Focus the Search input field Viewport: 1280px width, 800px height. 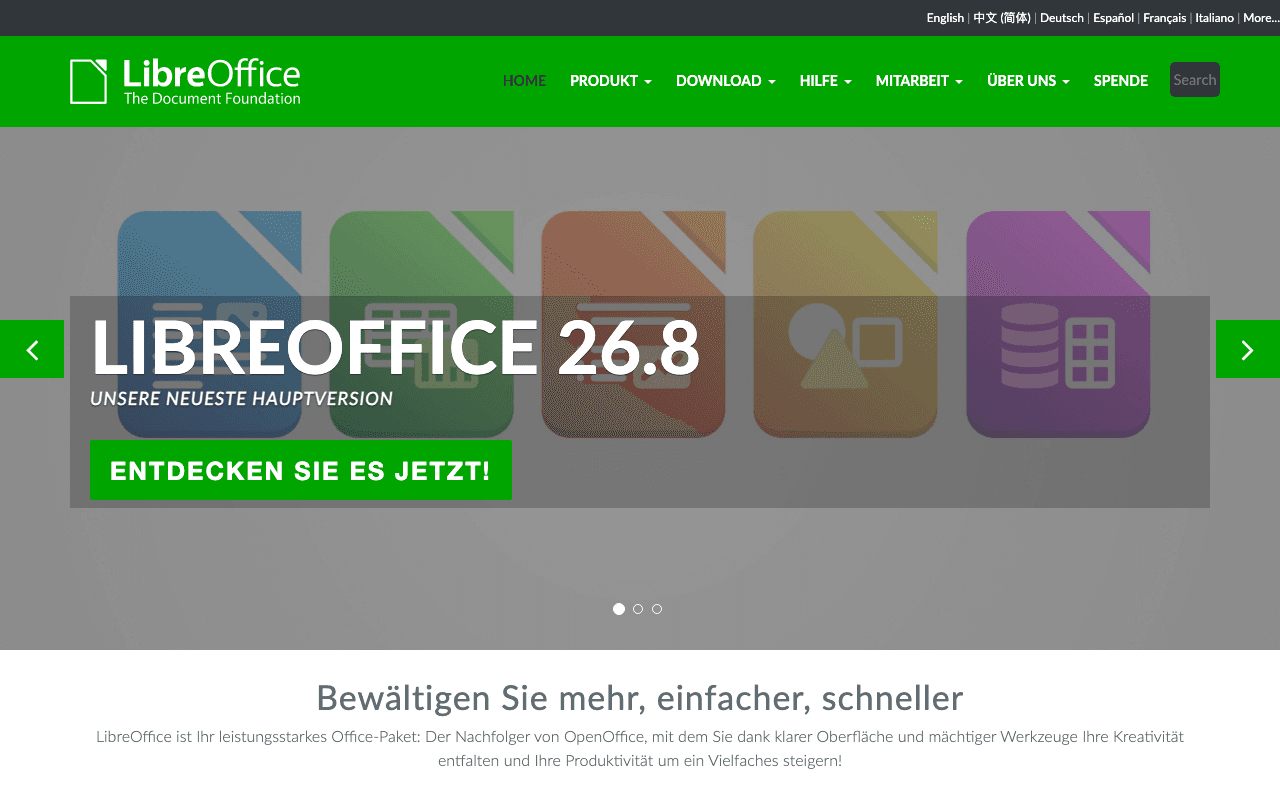coord(1195,80)
